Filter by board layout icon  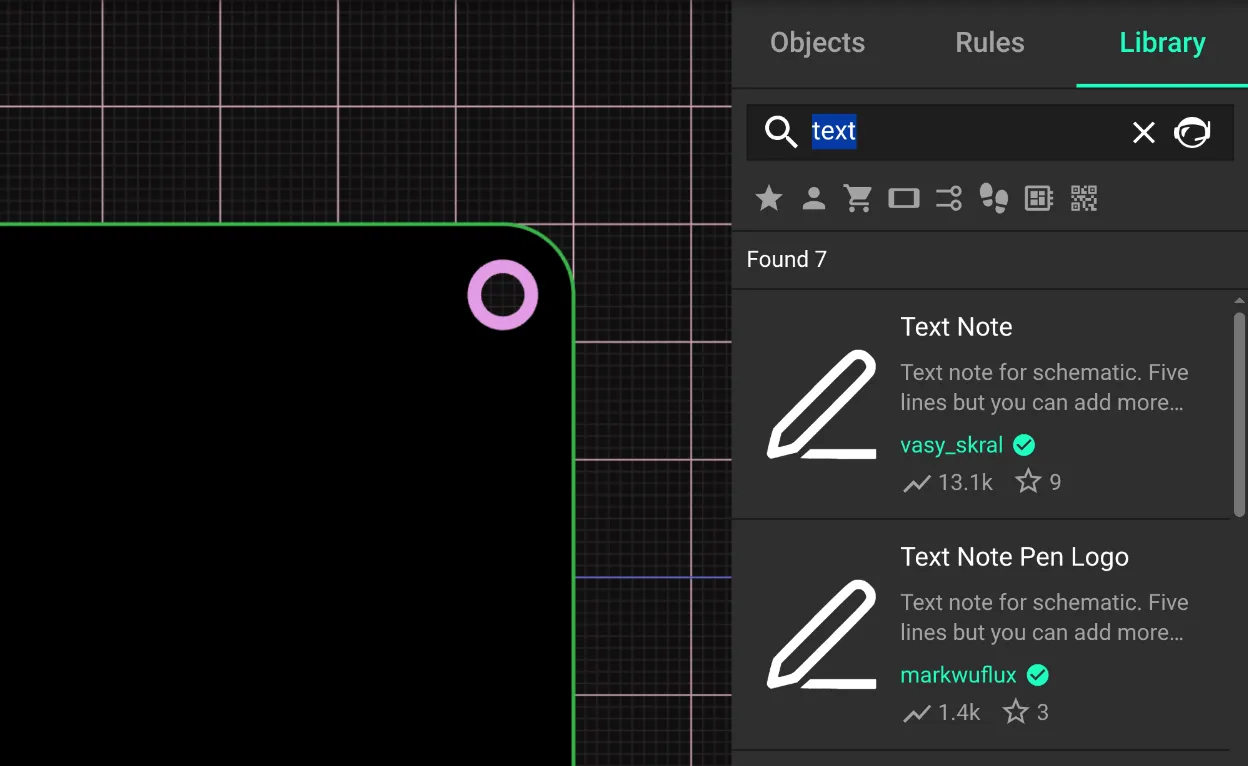(x=1039, y=198)
